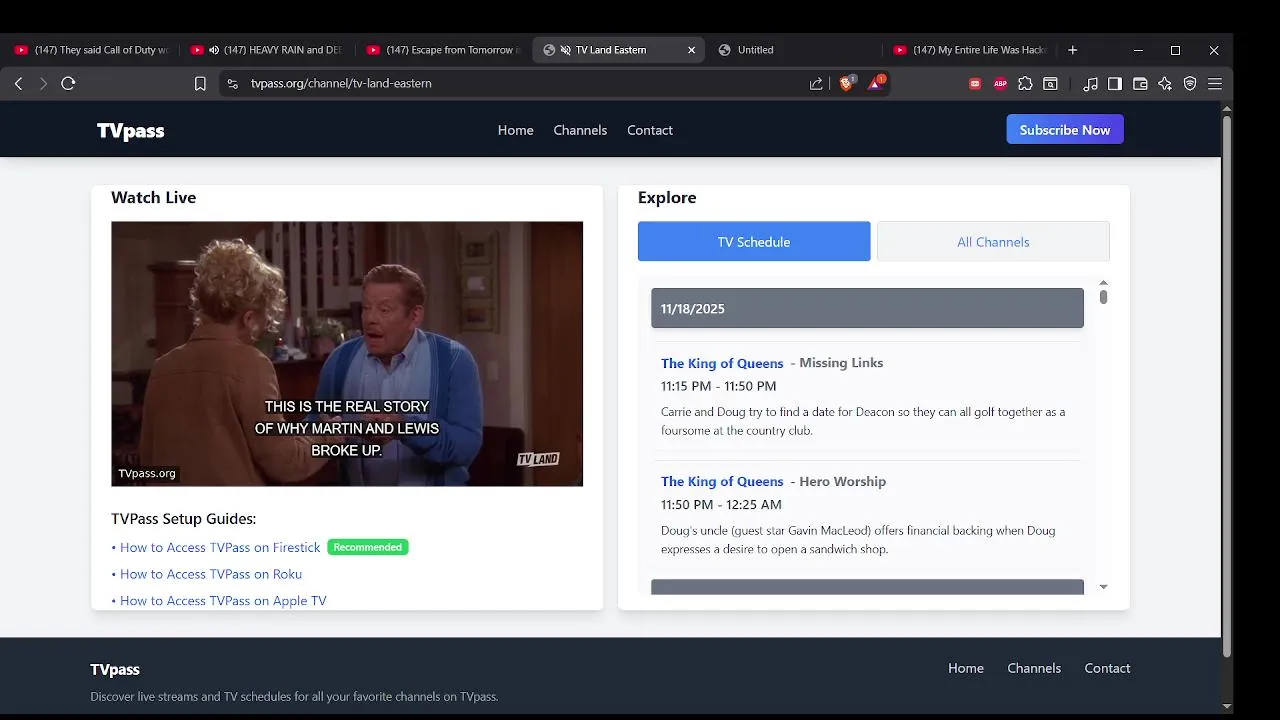Select the All Channels tab
The width and height of the screenshot is (1280, 720).
pyautogui.click(x=993, y=242)
